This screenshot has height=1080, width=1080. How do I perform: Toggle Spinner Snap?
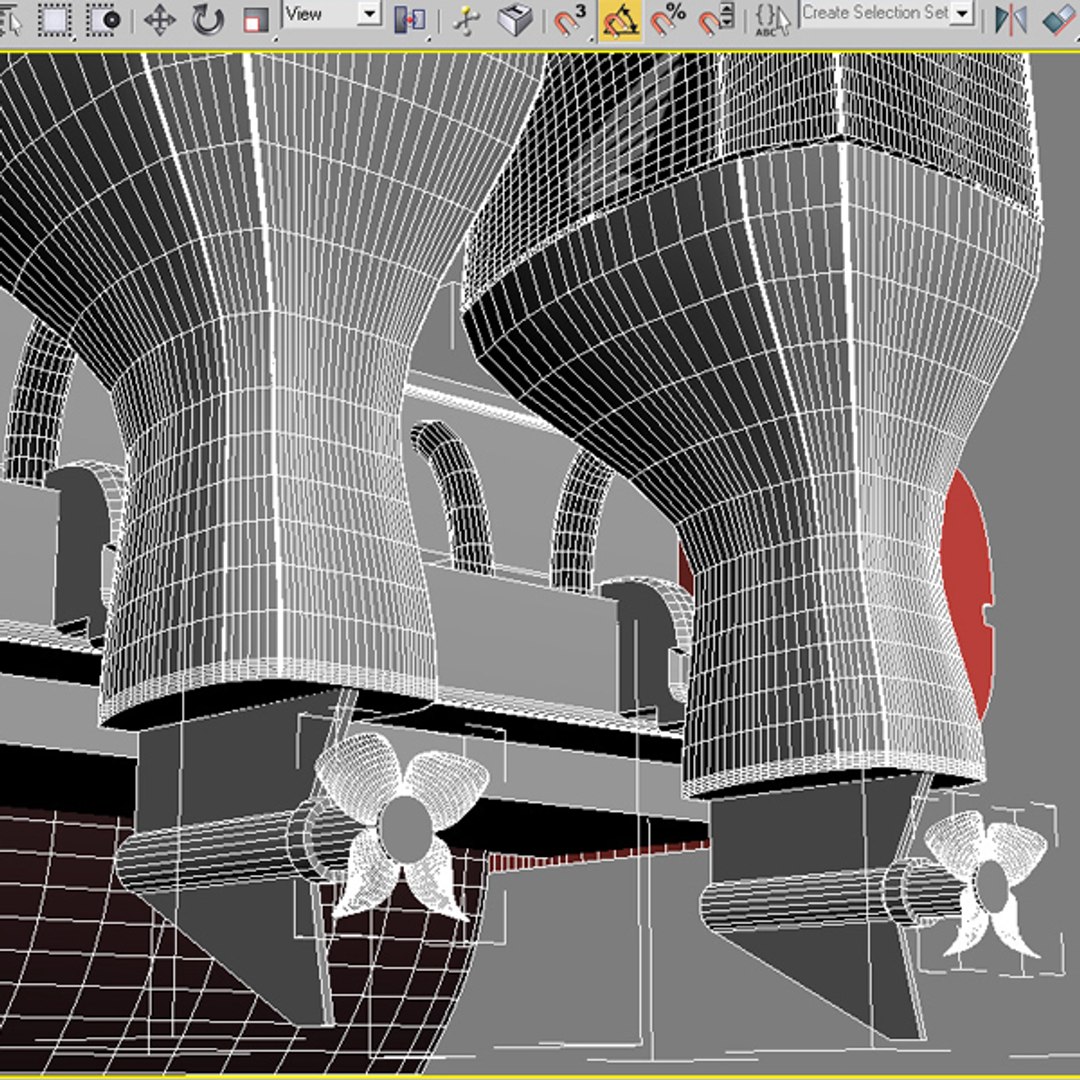[x=716, y=19]
